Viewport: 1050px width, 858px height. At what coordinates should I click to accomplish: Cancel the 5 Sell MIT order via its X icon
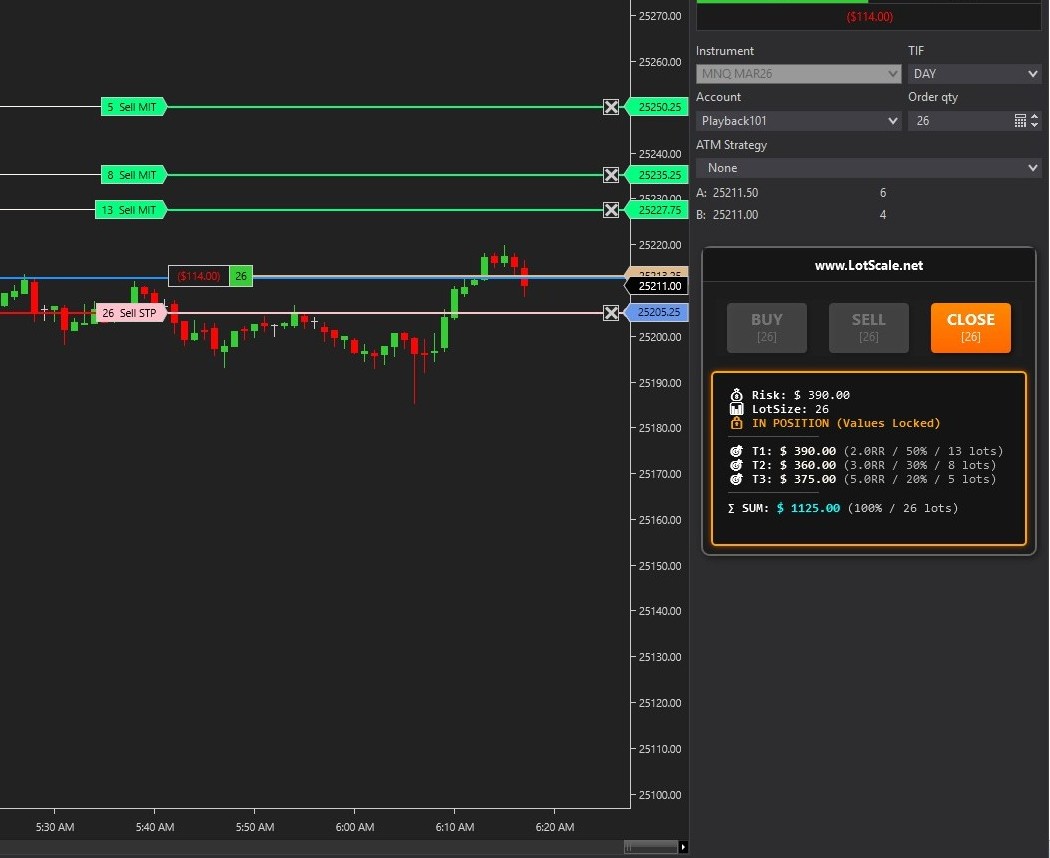click(611, 107)
